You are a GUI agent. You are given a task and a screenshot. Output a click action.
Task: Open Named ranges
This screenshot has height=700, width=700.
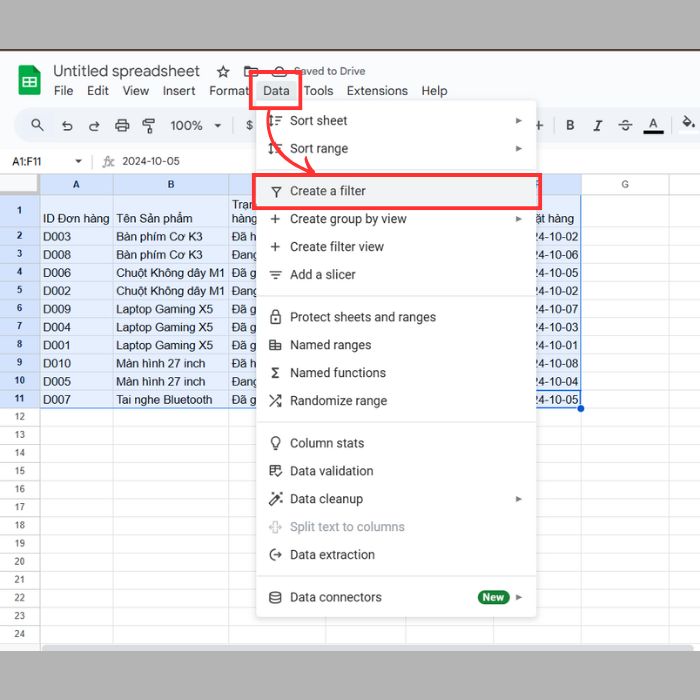pos(396,345)
